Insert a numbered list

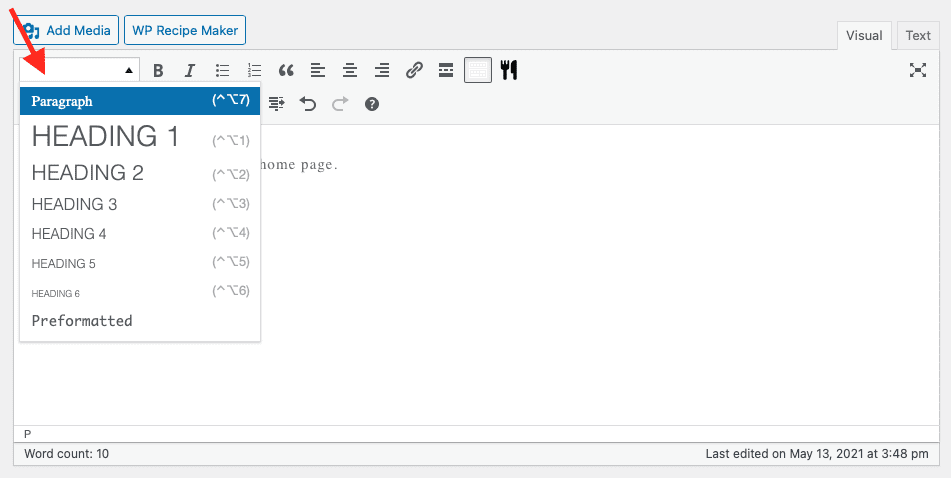tap(254, 70)
